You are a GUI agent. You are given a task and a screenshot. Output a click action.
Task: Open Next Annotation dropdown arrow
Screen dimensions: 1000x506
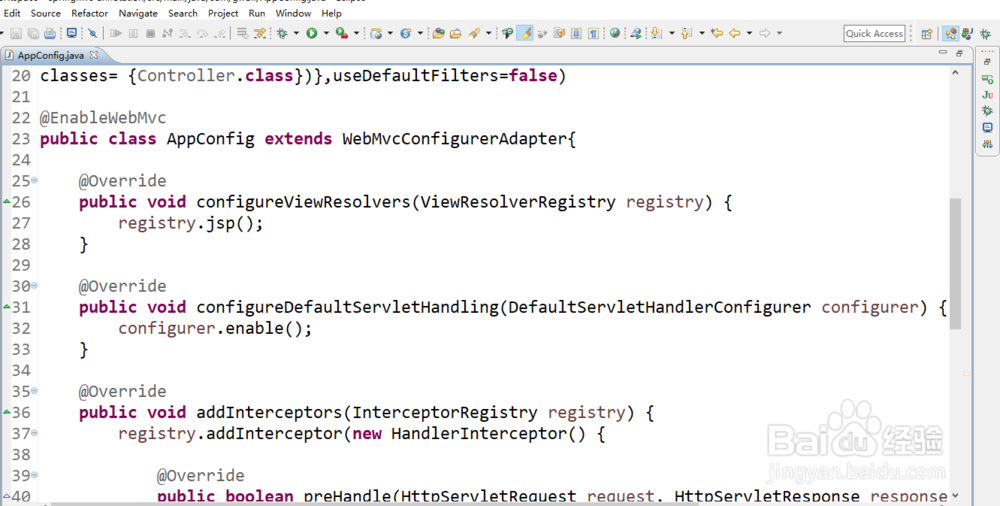point(672,33)
